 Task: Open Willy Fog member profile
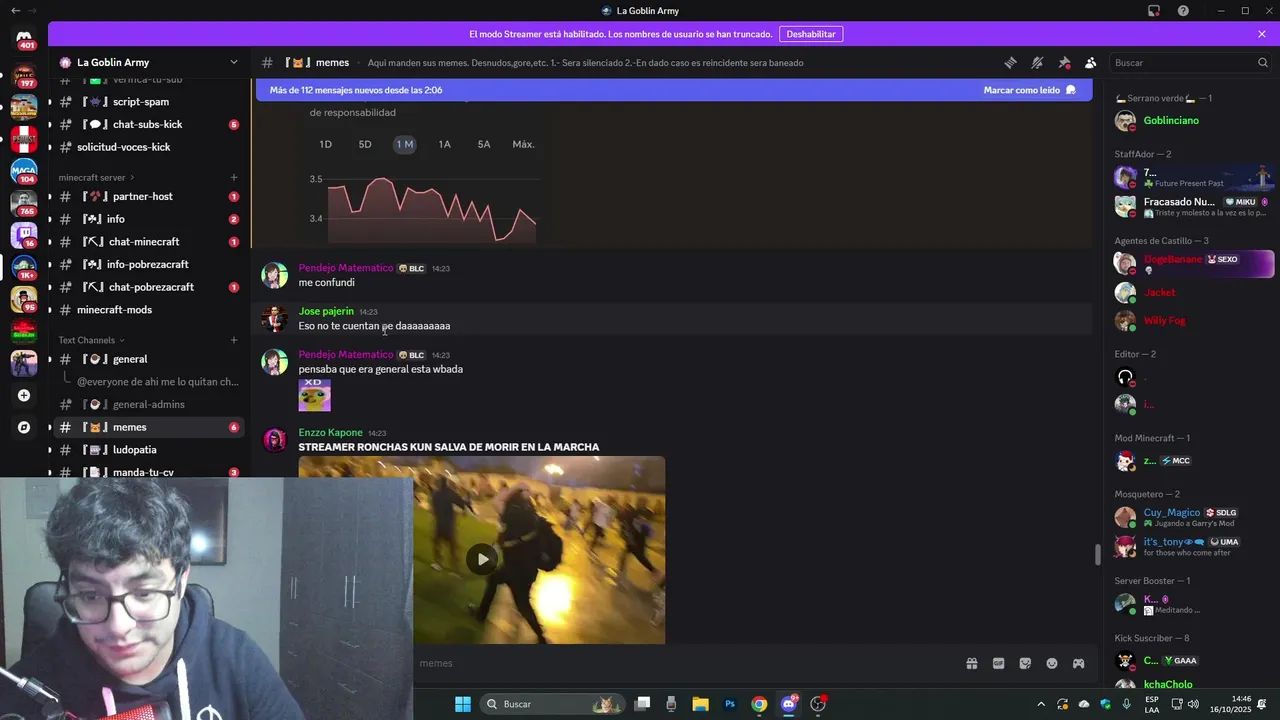pyautogui.click(x=1192, y=321)
